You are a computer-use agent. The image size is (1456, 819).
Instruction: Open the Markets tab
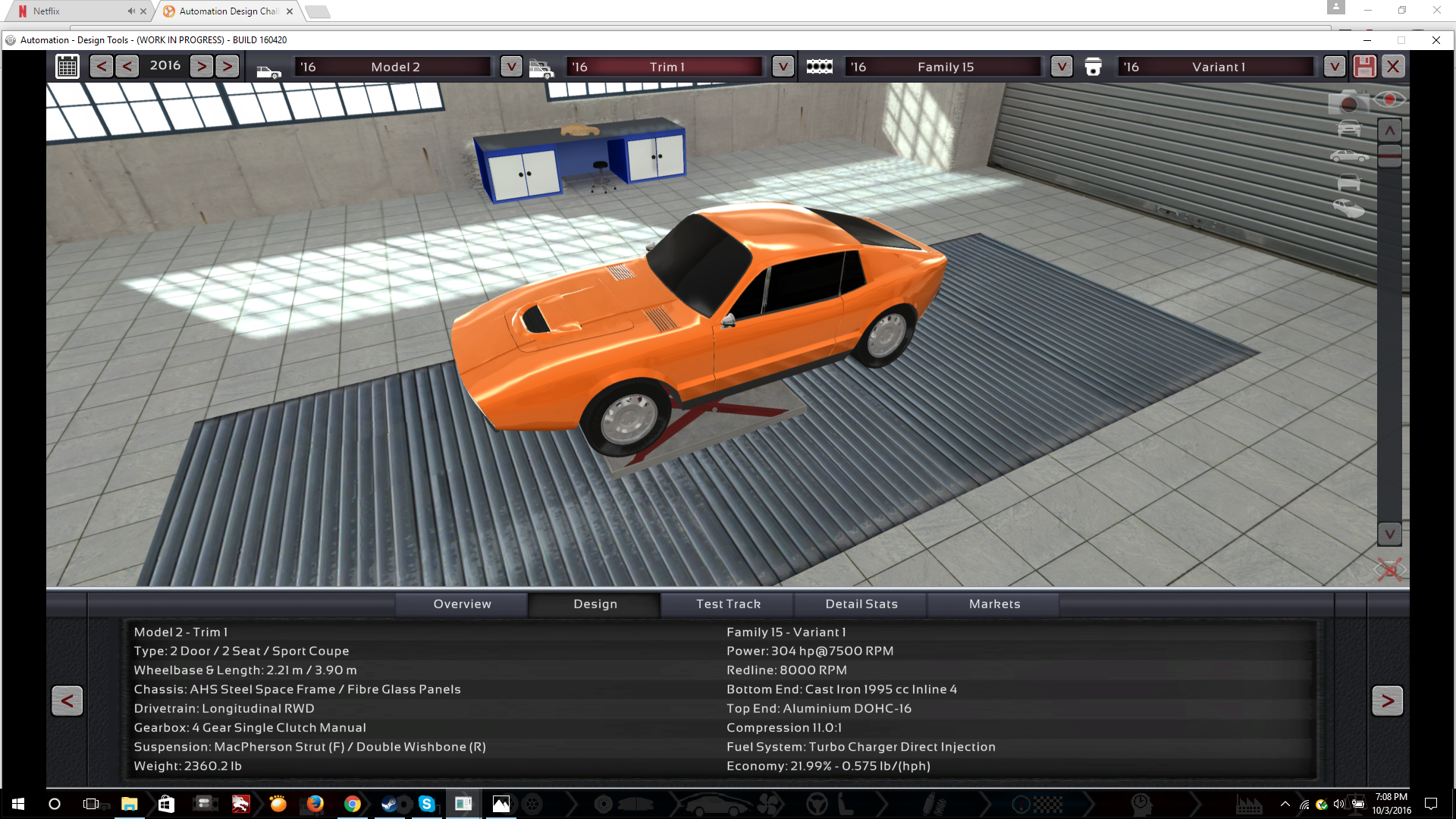pyautogui.click(x=994, y=604)
